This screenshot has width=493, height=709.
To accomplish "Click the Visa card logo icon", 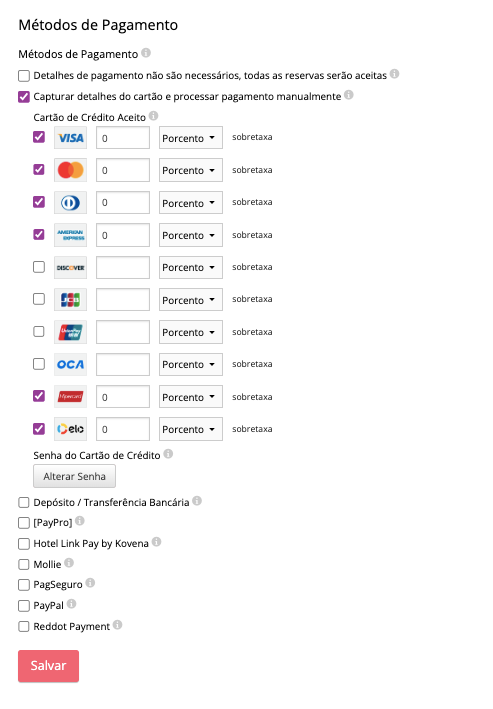I will tap(70, 138).
